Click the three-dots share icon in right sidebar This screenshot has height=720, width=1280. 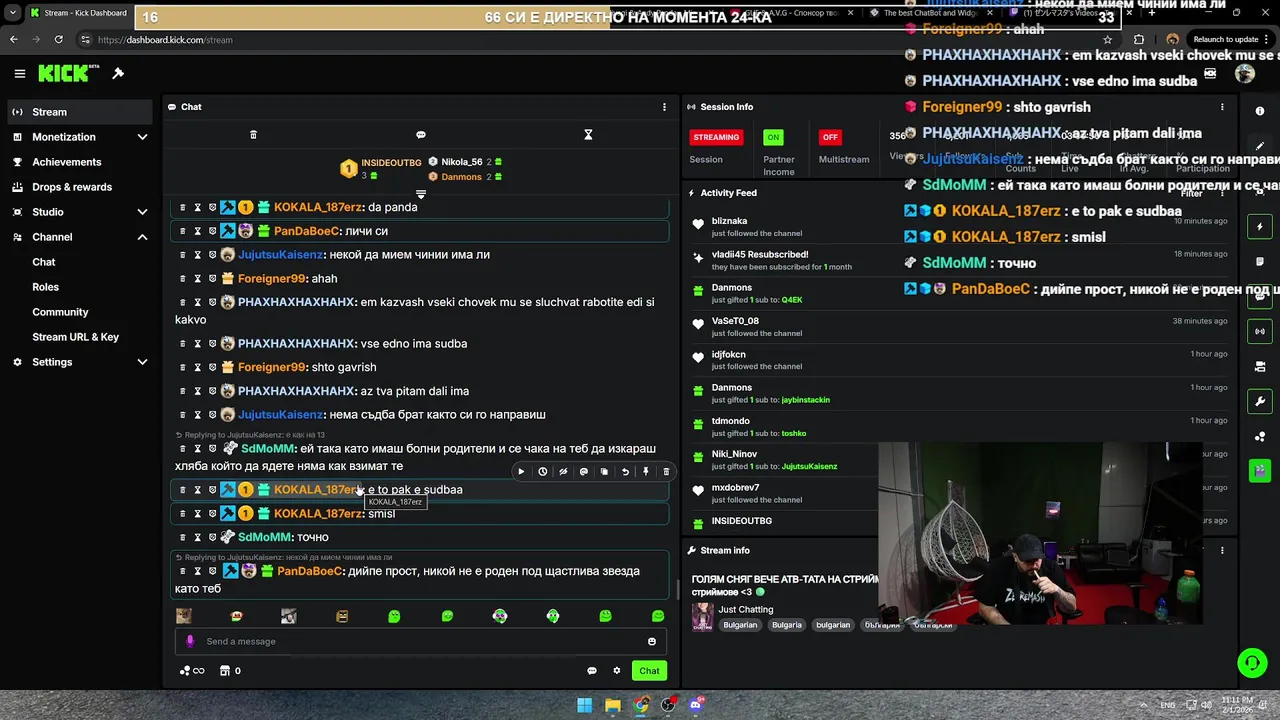tap(1260, 436)
